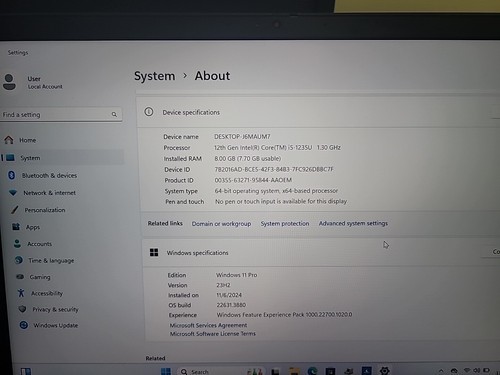The image size is (500, 375).
Task: Navigate back to System breadcrumb
Action: pos(154,76)
